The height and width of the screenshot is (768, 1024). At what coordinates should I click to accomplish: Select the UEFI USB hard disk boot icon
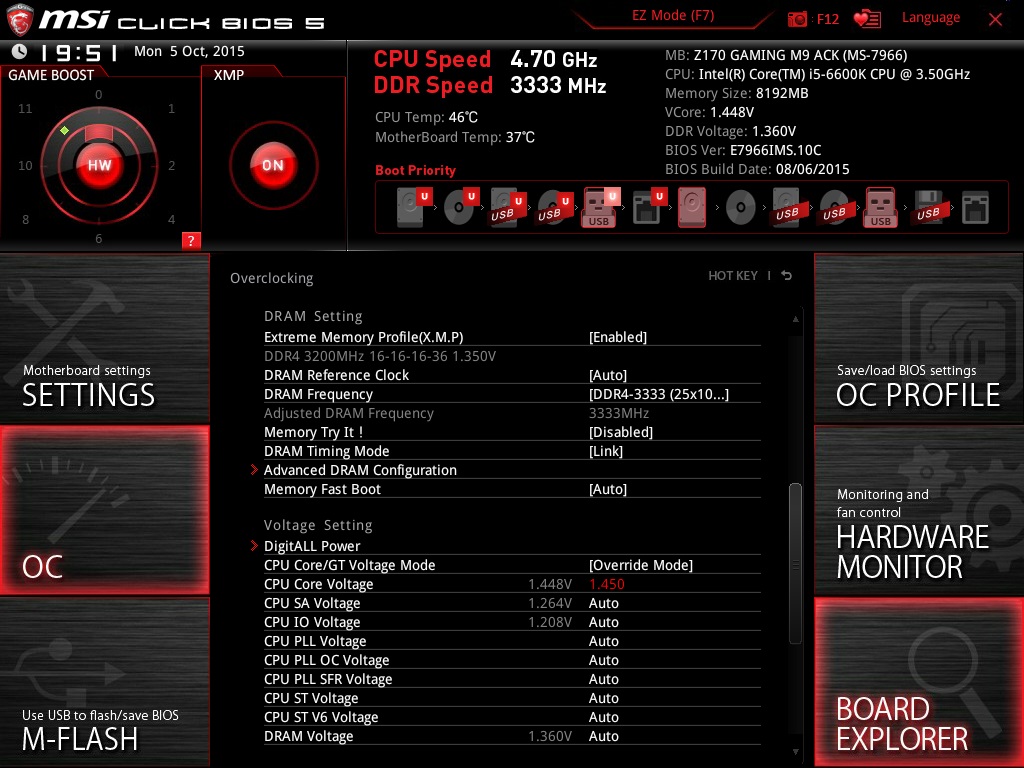tap(507, 207)
